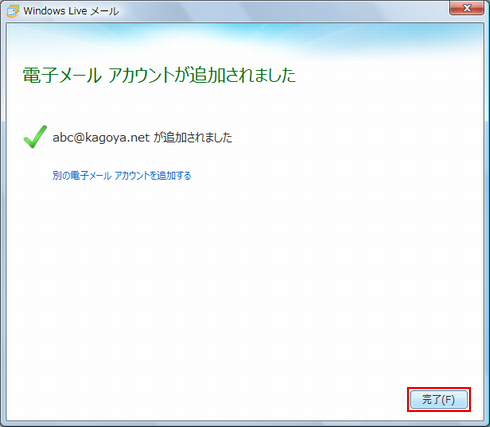Click the Windows Live メール window title text
The width and height of the screenshot is (490, 427).
71,11
